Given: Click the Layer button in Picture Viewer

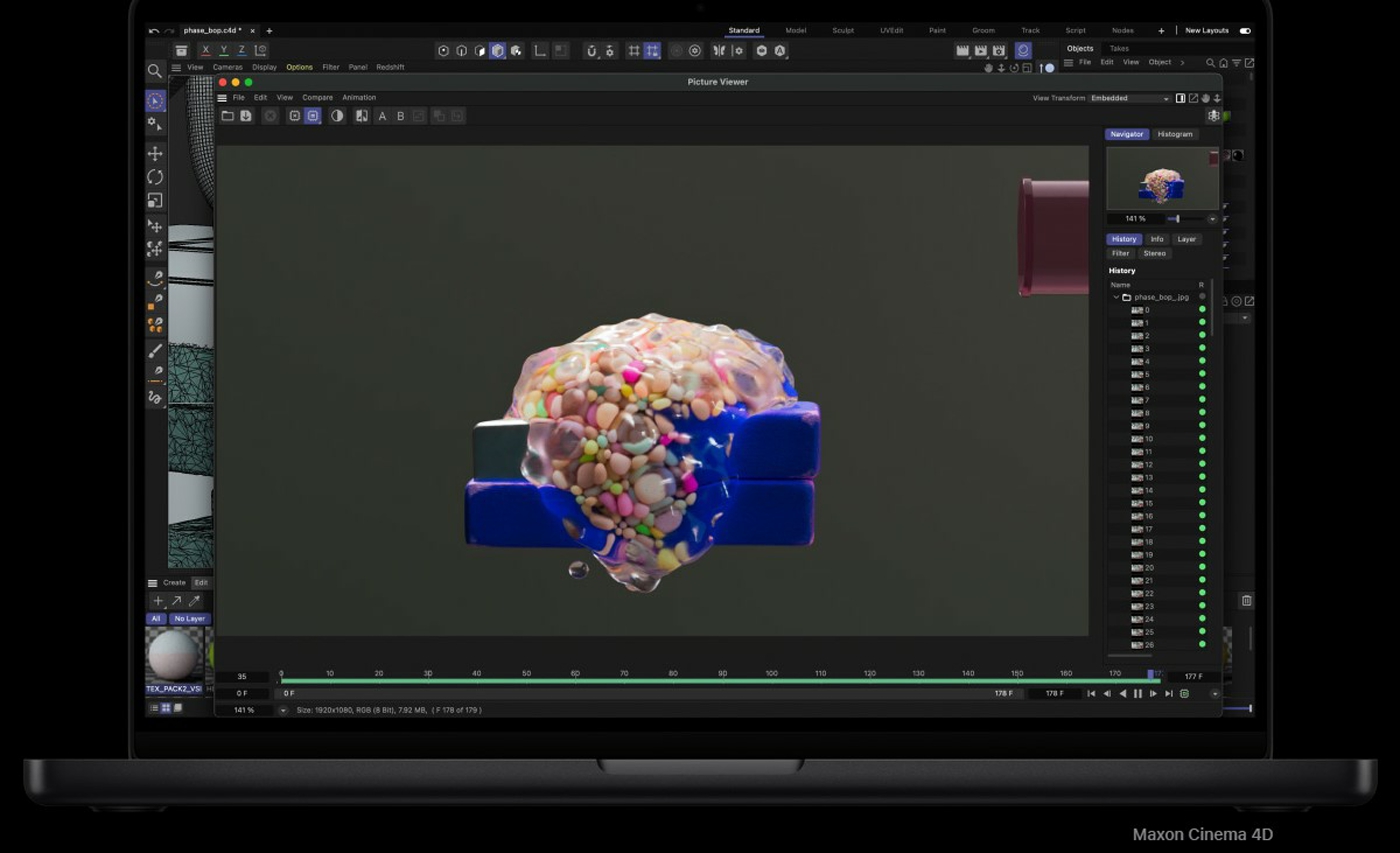Looking at the screenshot, I should (x=1186, y=239).
